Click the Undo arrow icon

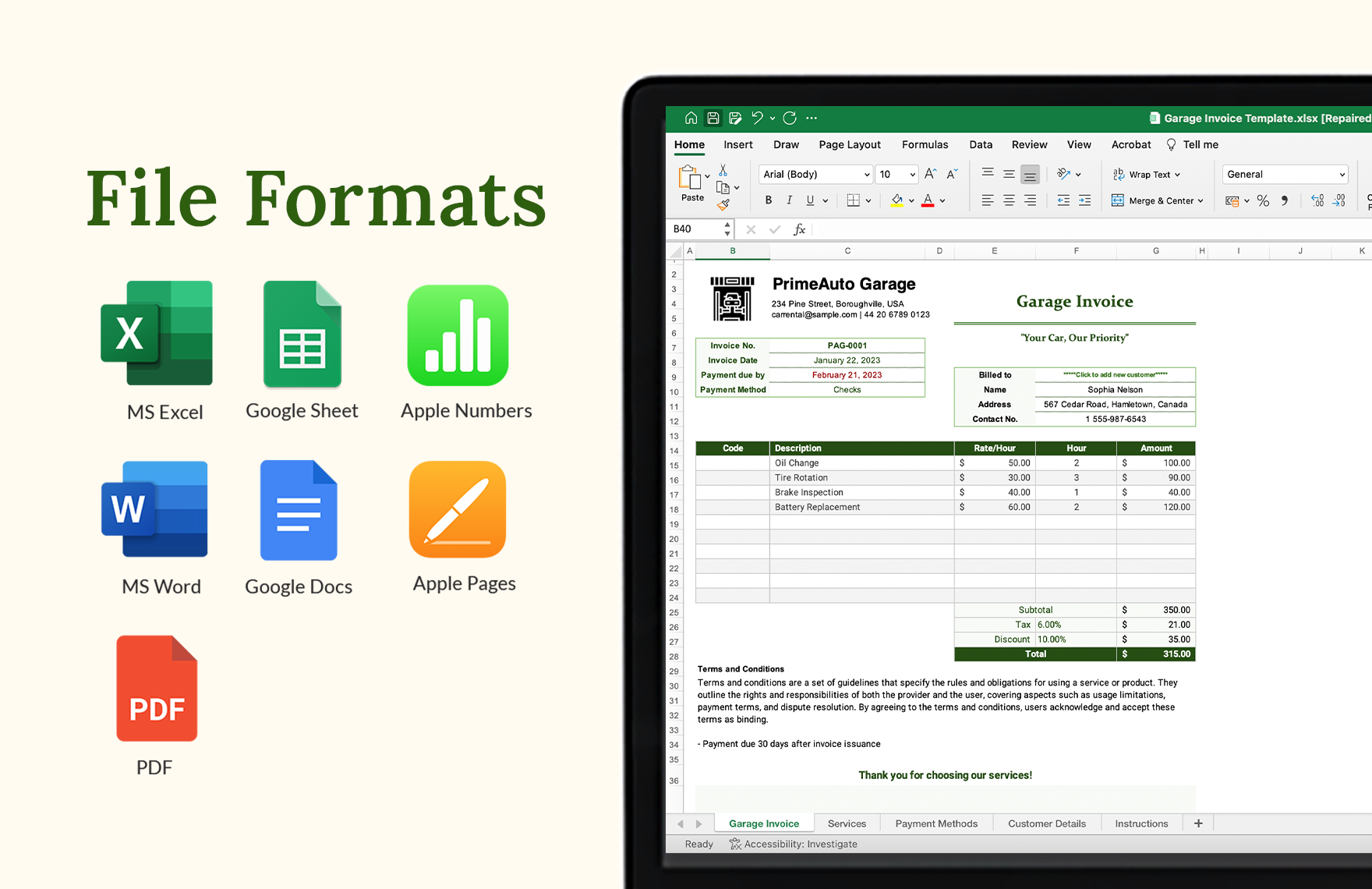pyautogui.click(x=757, y=118)
